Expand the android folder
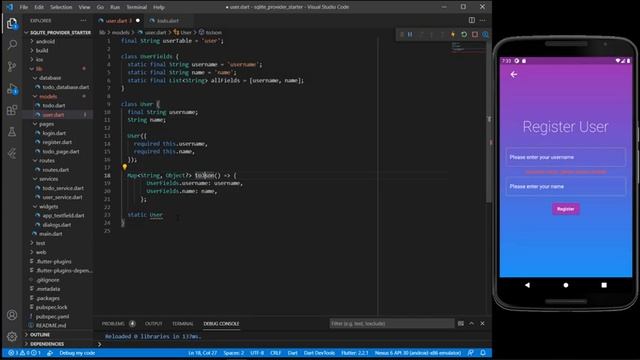 tap(45, 41)
